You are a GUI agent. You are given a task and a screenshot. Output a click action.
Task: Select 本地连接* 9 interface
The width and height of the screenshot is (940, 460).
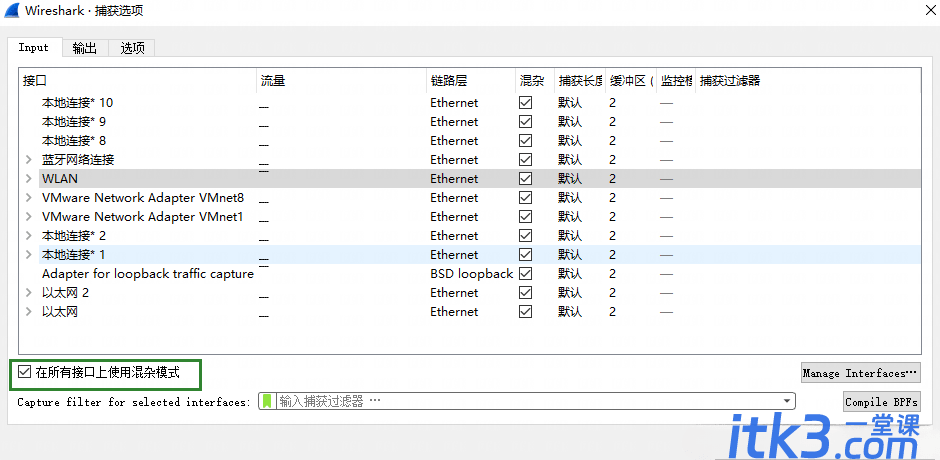74,122
